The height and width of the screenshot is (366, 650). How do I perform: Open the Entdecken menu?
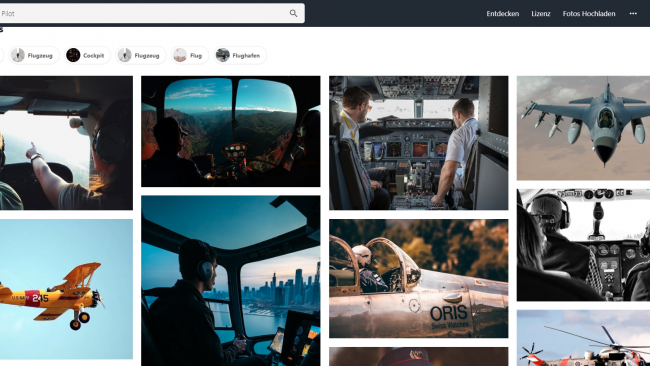click(502, 14)
